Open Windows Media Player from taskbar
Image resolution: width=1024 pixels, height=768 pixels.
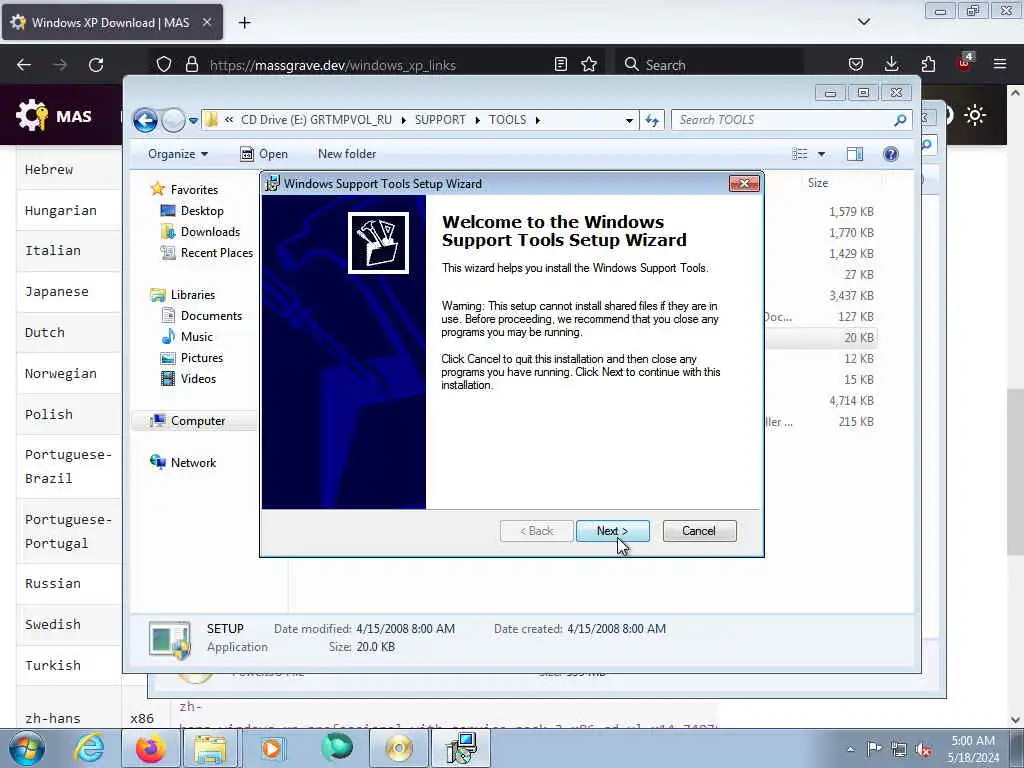coord(272,748)
